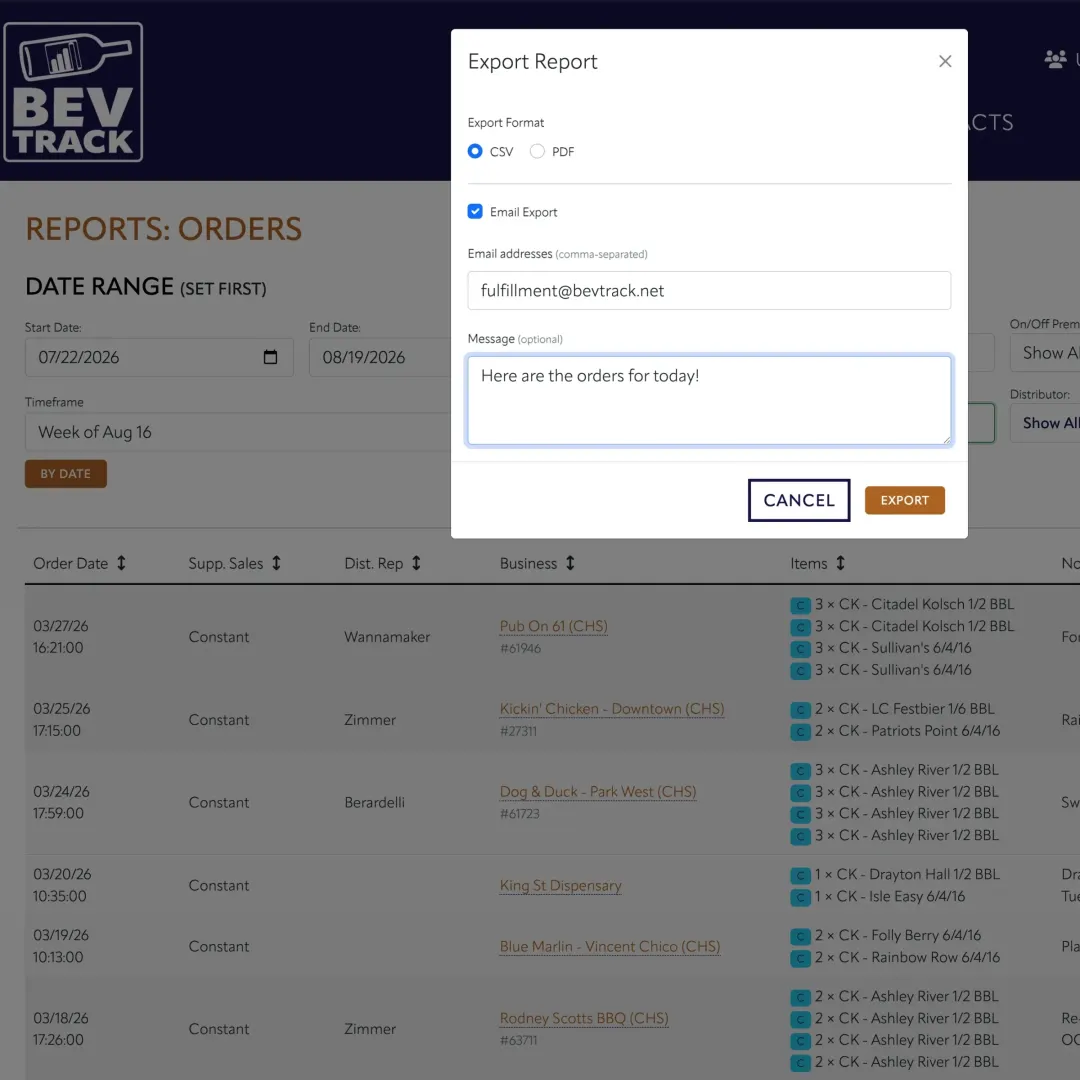Open Rodney Scotts BBQ (CHS) link
Image resolution: width=1080 pixels, height=1080 pixels.
[584, 1018]
